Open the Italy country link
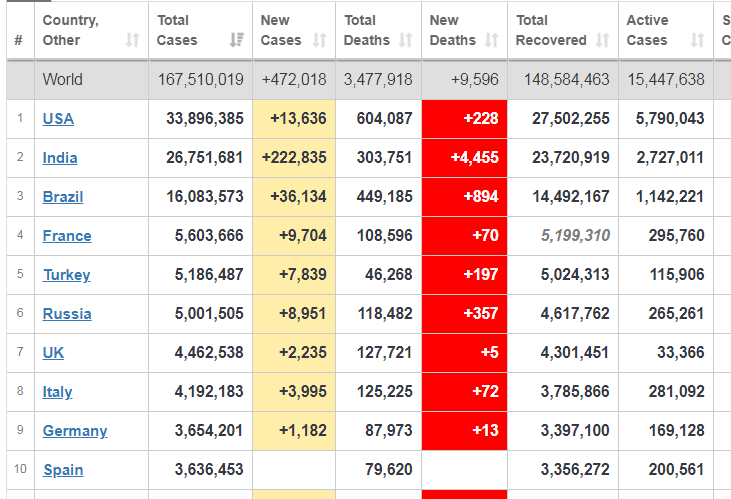Screen dimensions: 731x499 tap(57, 392)
